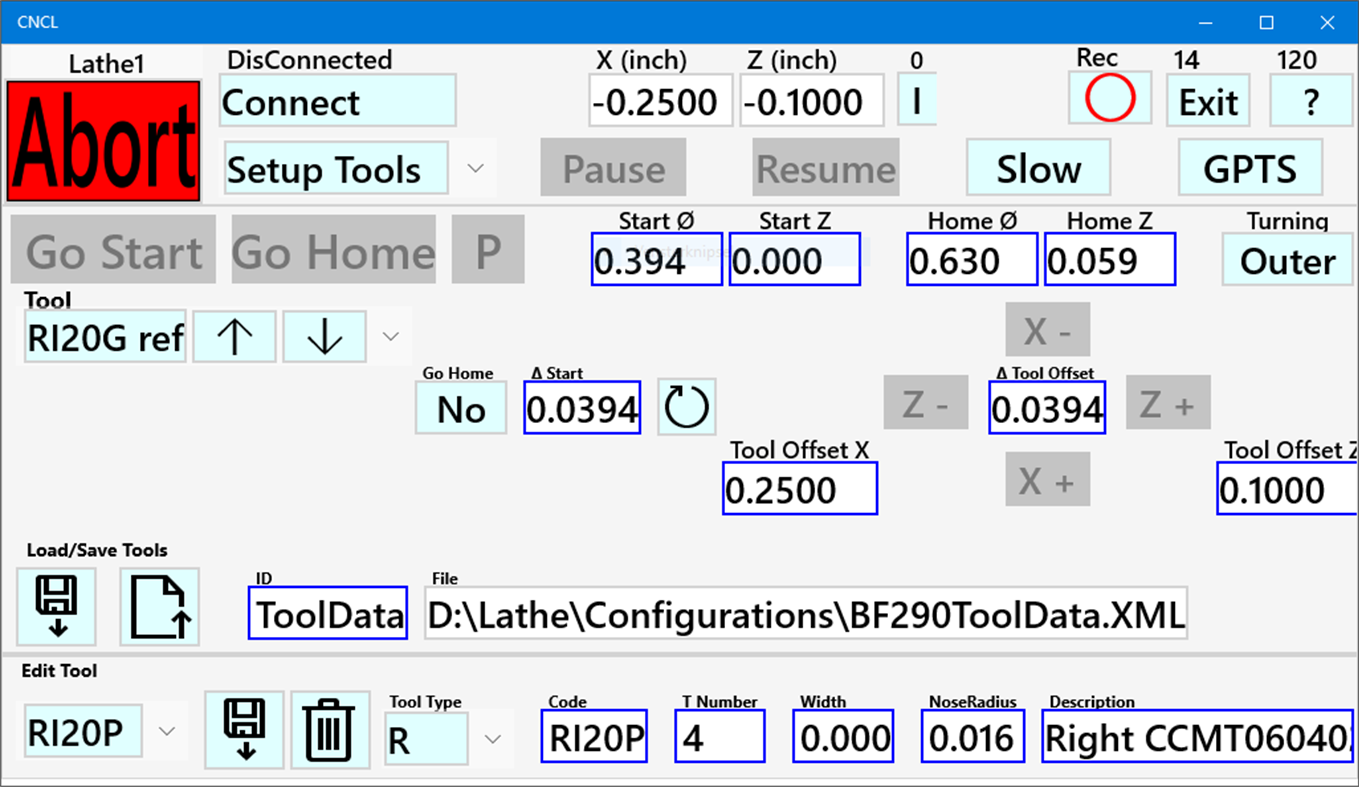Click the GPTS button
This screenshot has height=787, width=1359.
tap(1251, 168)
